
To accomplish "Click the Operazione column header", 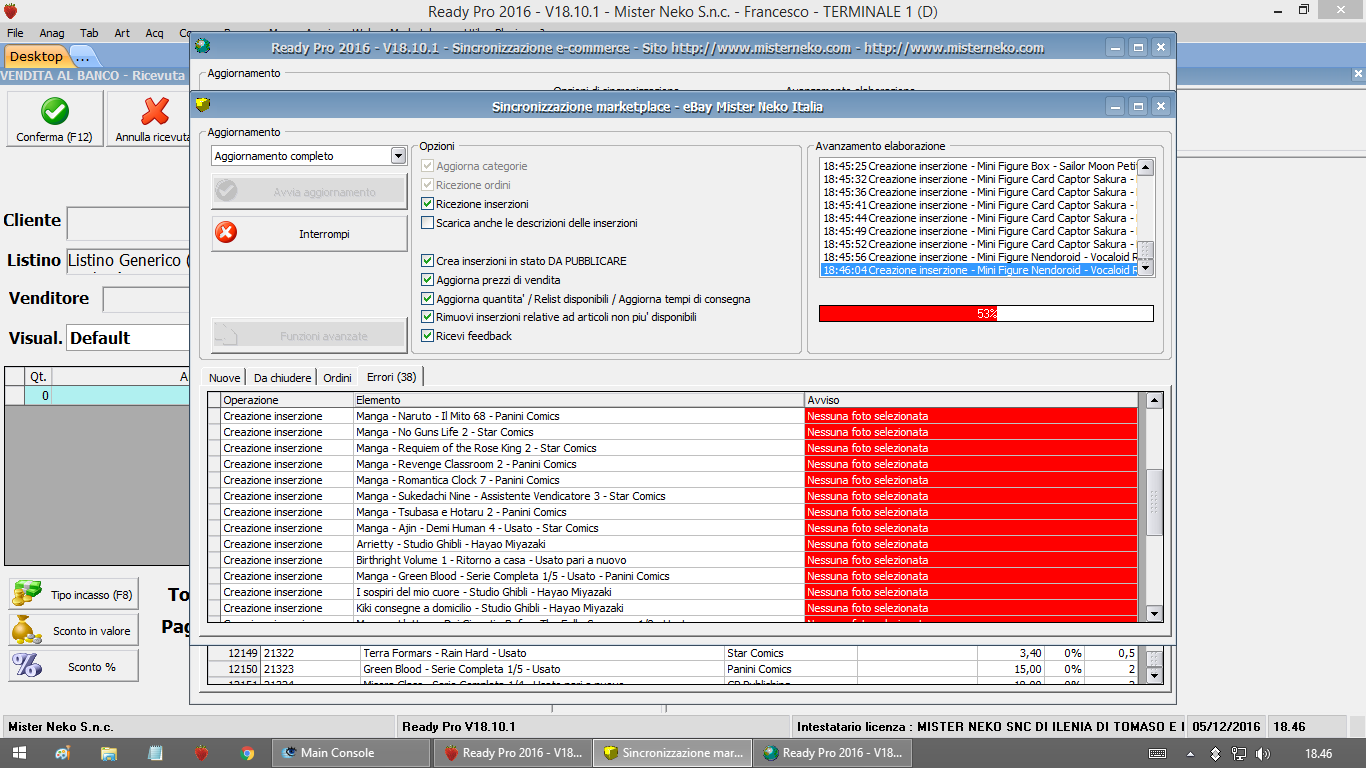I will pyautogui.click(x=287, y=400).
